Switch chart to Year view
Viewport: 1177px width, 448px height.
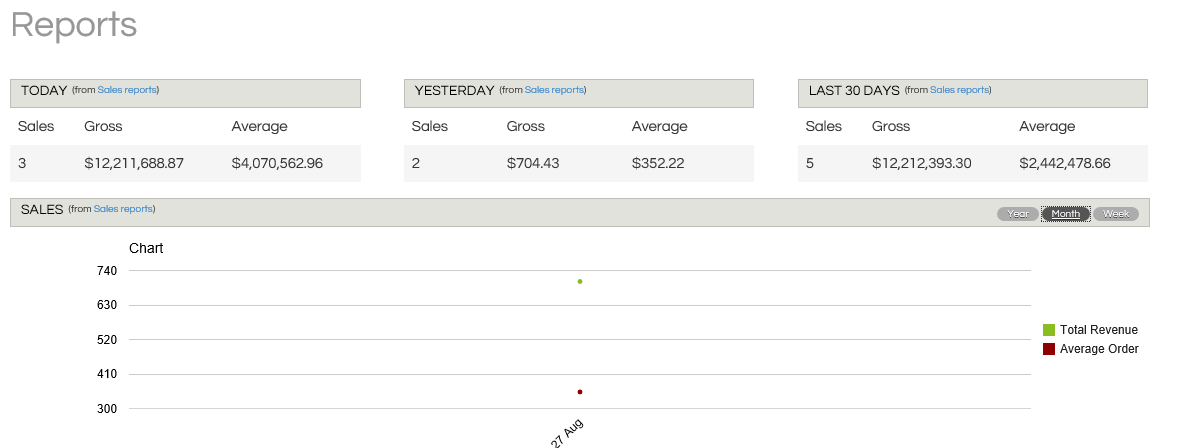point(1018,214)
